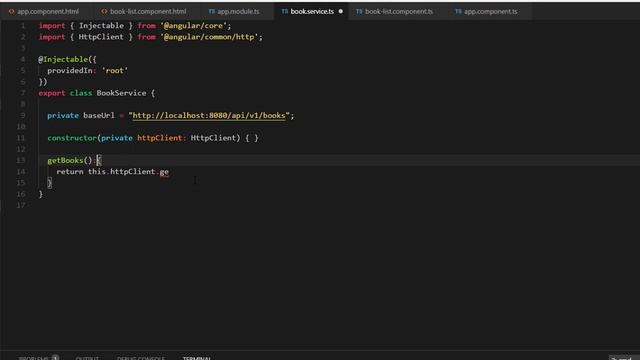The height and width of the screenshot is (360, 640).
Task: Click the constructor keyword
Action: point(72,138)
